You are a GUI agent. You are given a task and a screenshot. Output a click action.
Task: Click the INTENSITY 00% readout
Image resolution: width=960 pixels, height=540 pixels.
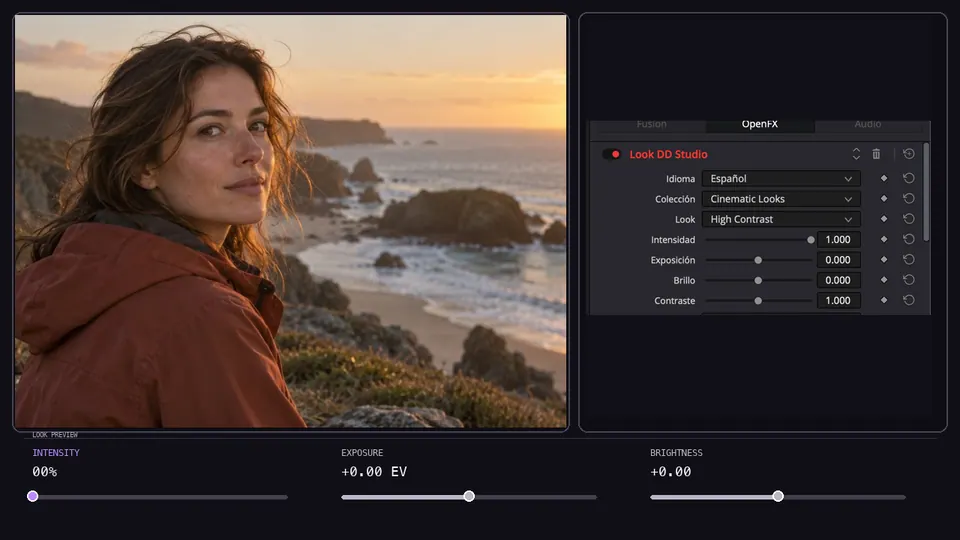(x=45, y=471)
